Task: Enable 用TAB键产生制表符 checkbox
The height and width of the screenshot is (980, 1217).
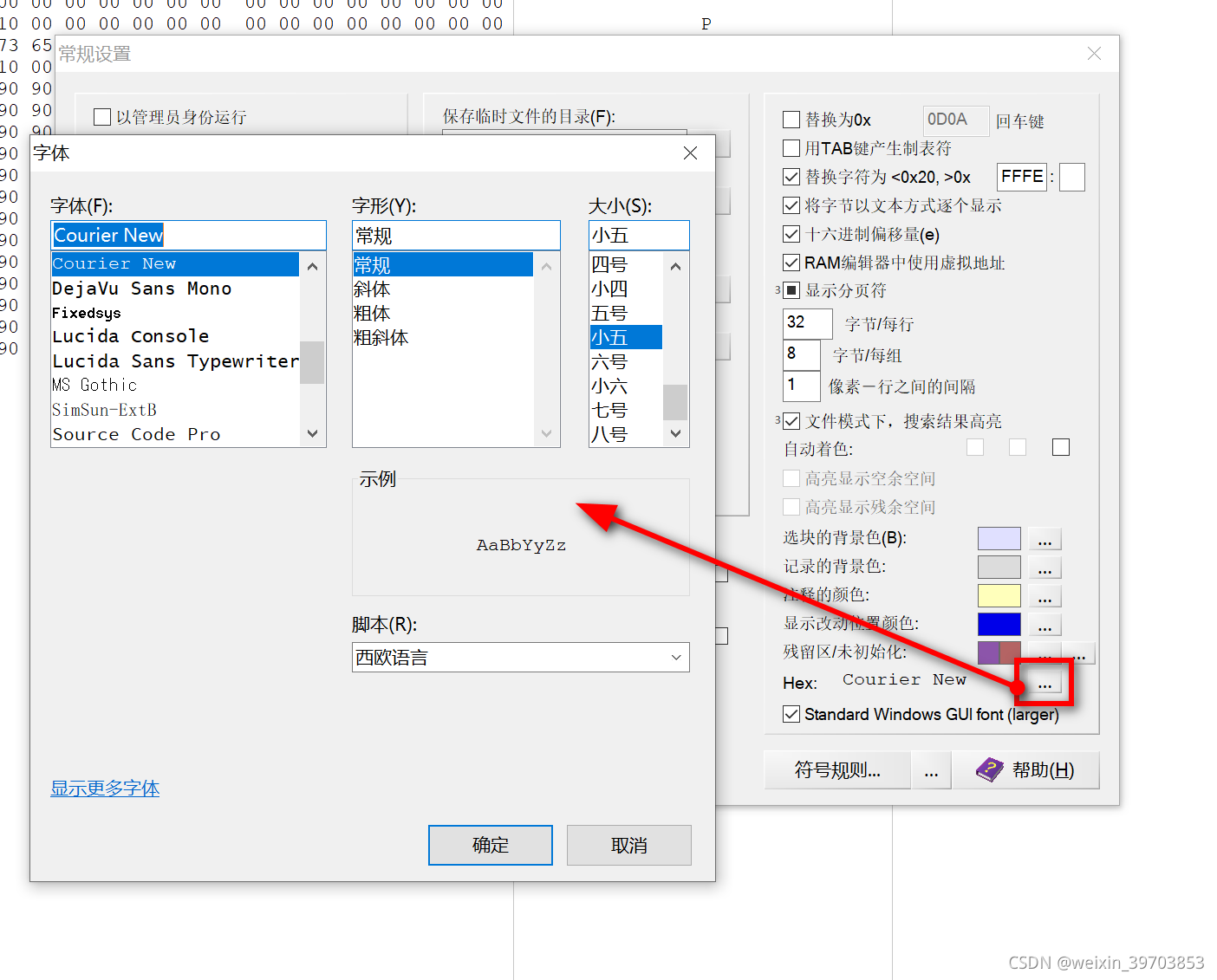Action: (x=791, y=148)
